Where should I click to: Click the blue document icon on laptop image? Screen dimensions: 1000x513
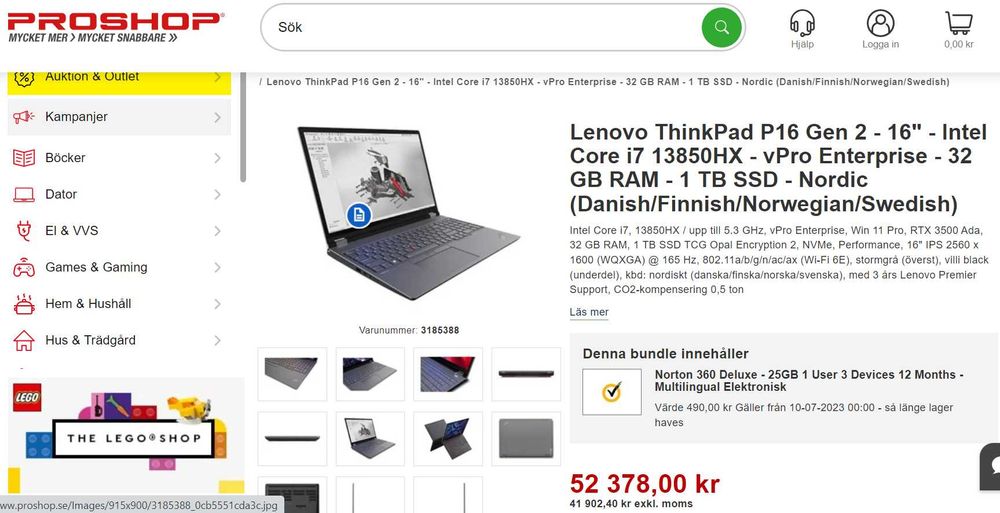point(359,215)
